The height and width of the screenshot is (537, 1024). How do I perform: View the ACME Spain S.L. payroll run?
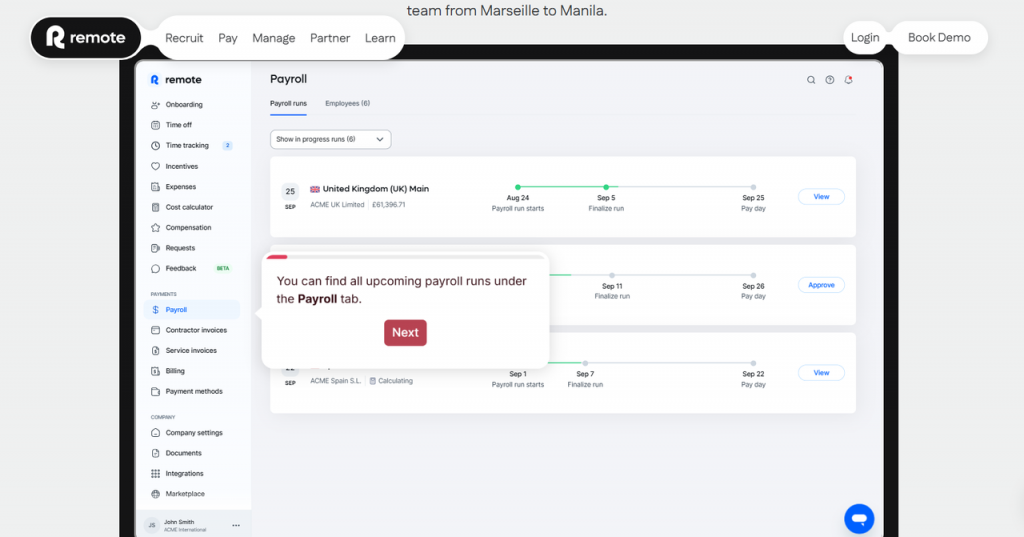pyautogui.click(x=821, y=373)
